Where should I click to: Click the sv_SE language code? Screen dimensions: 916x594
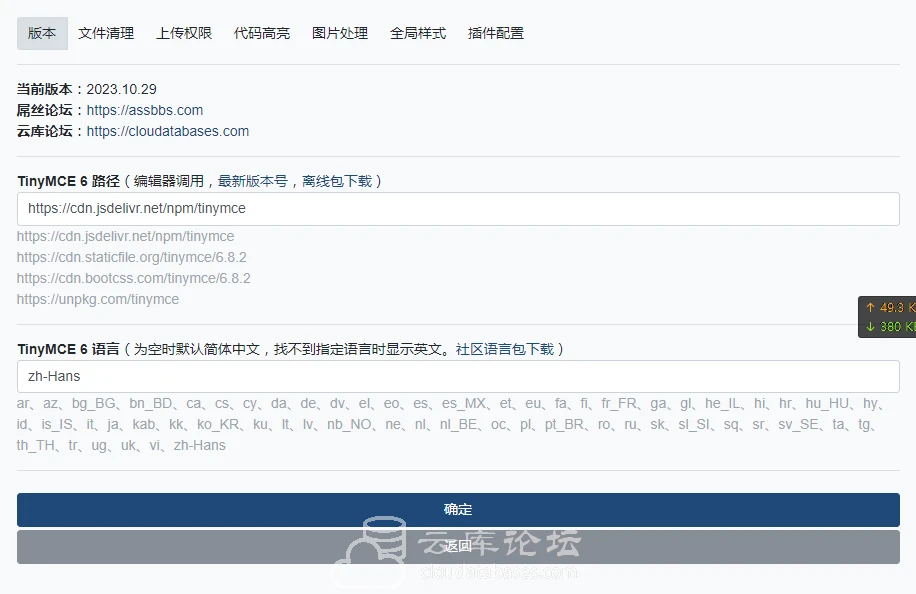[x=798, y=425]
